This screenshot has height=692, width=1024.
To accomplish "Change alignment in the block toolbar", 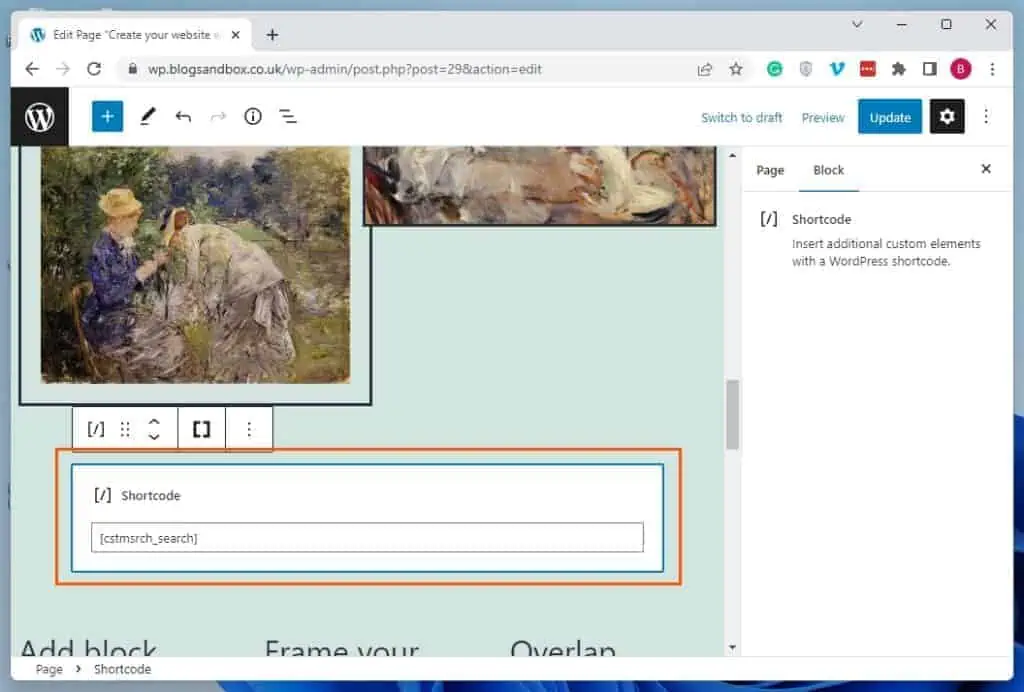I will point(201,429).
